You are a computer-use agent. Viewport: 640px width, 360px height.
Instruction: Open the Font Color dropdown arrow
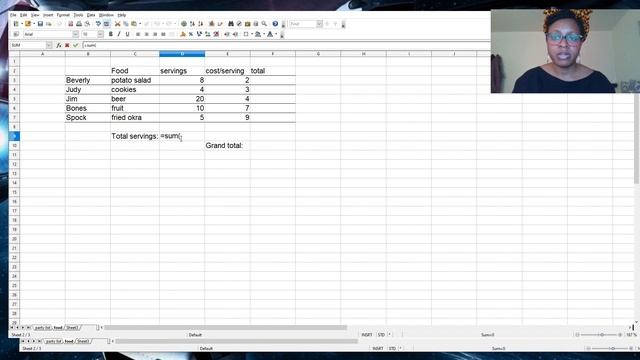tap(276, 34)
